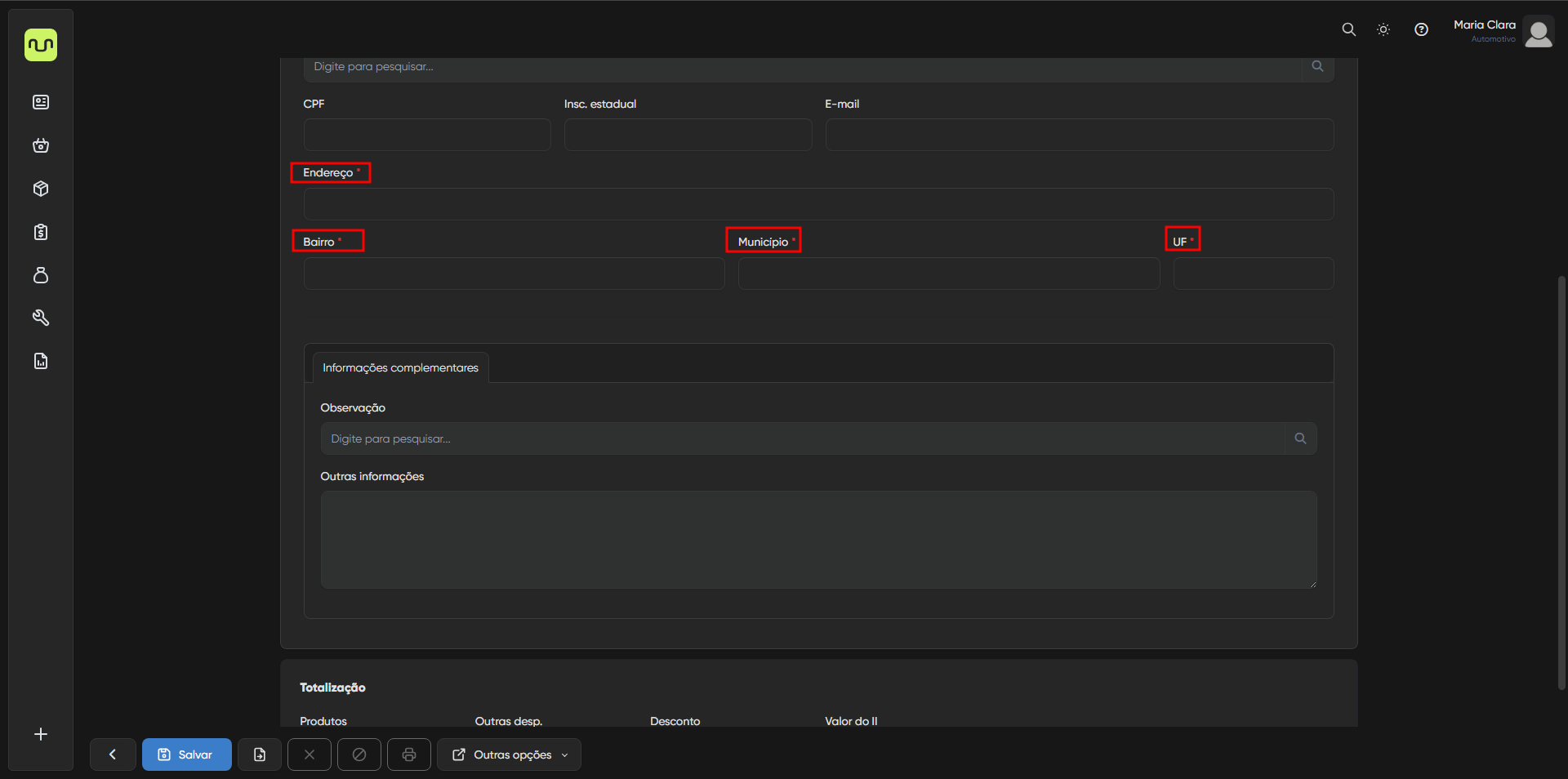Toggle the light/dark theme sun icon

(1383, 29)
